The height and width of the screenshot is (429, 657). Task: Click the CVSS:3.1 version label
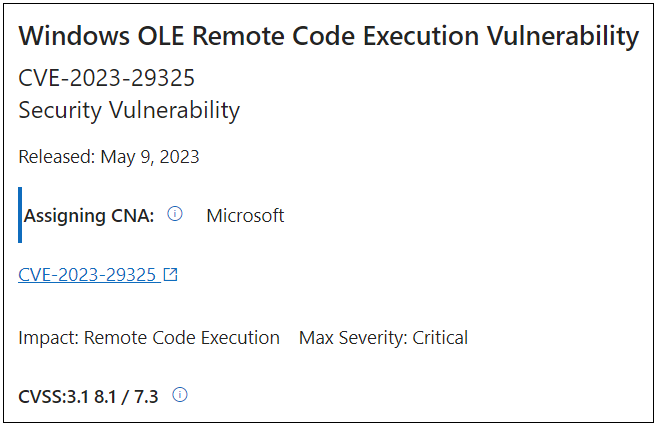[53, 396]
